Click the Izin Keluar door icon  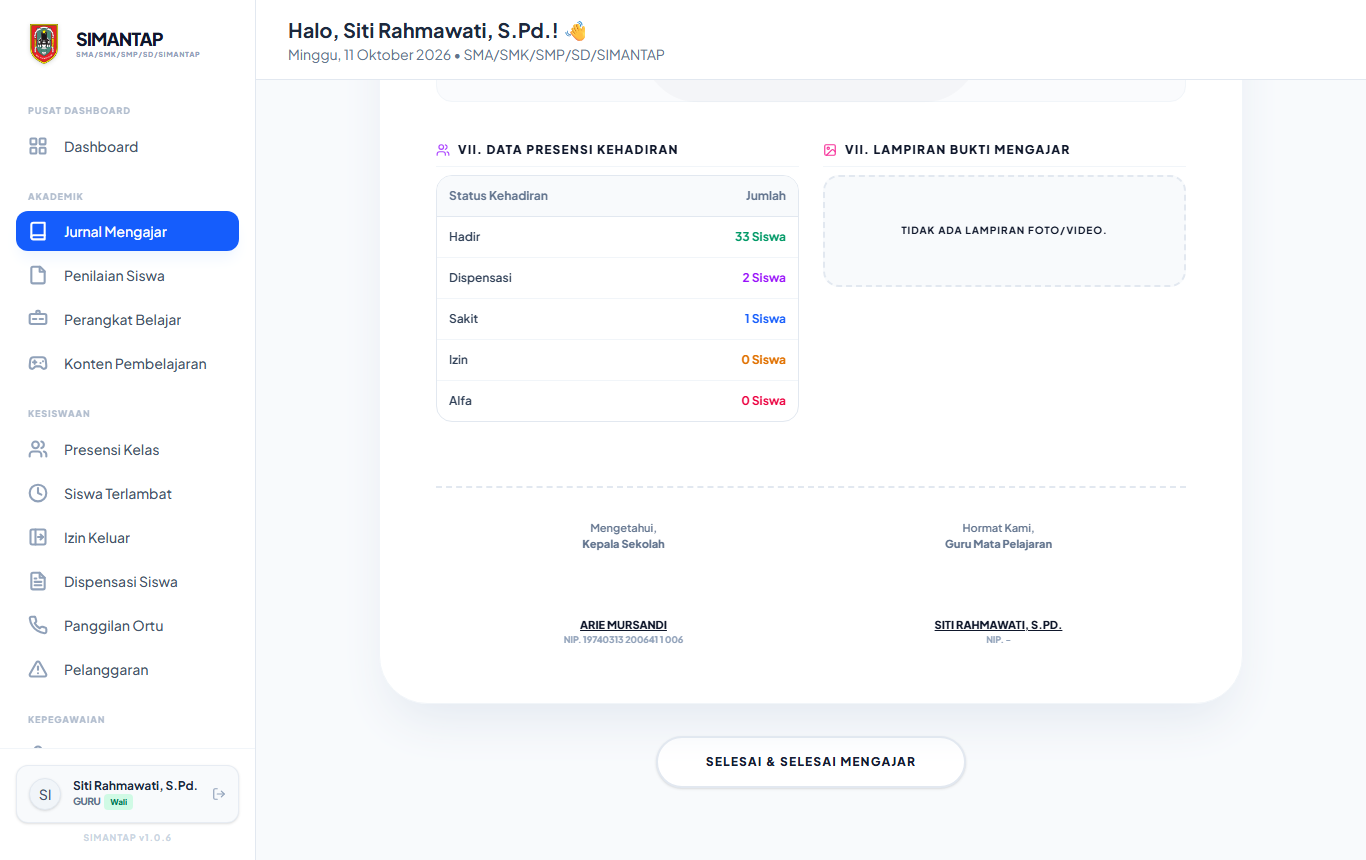tap(38, 537)
